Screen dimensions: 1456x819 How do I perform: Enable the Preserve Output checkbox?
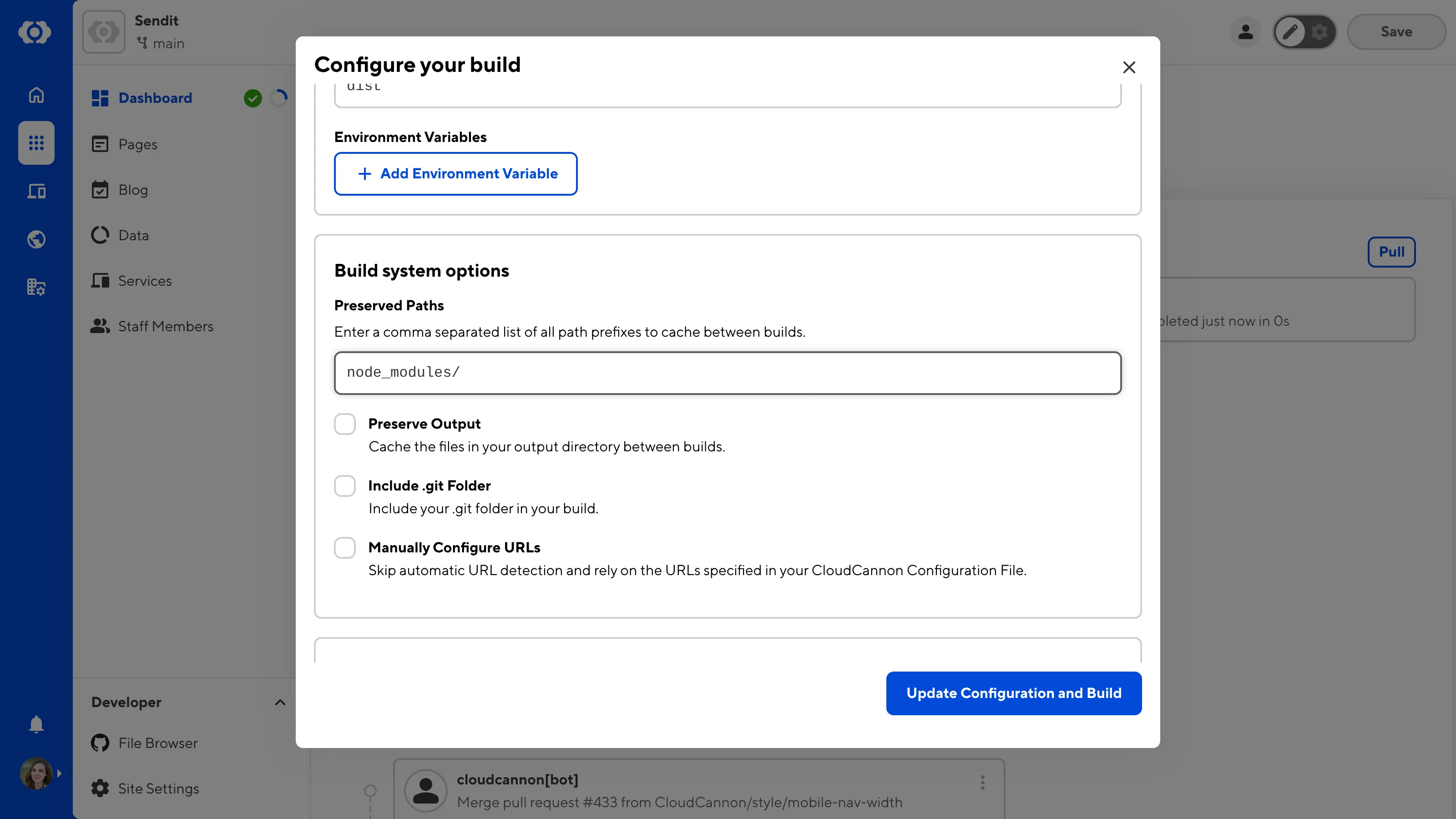pyautogui.click(x=345, y=423)
